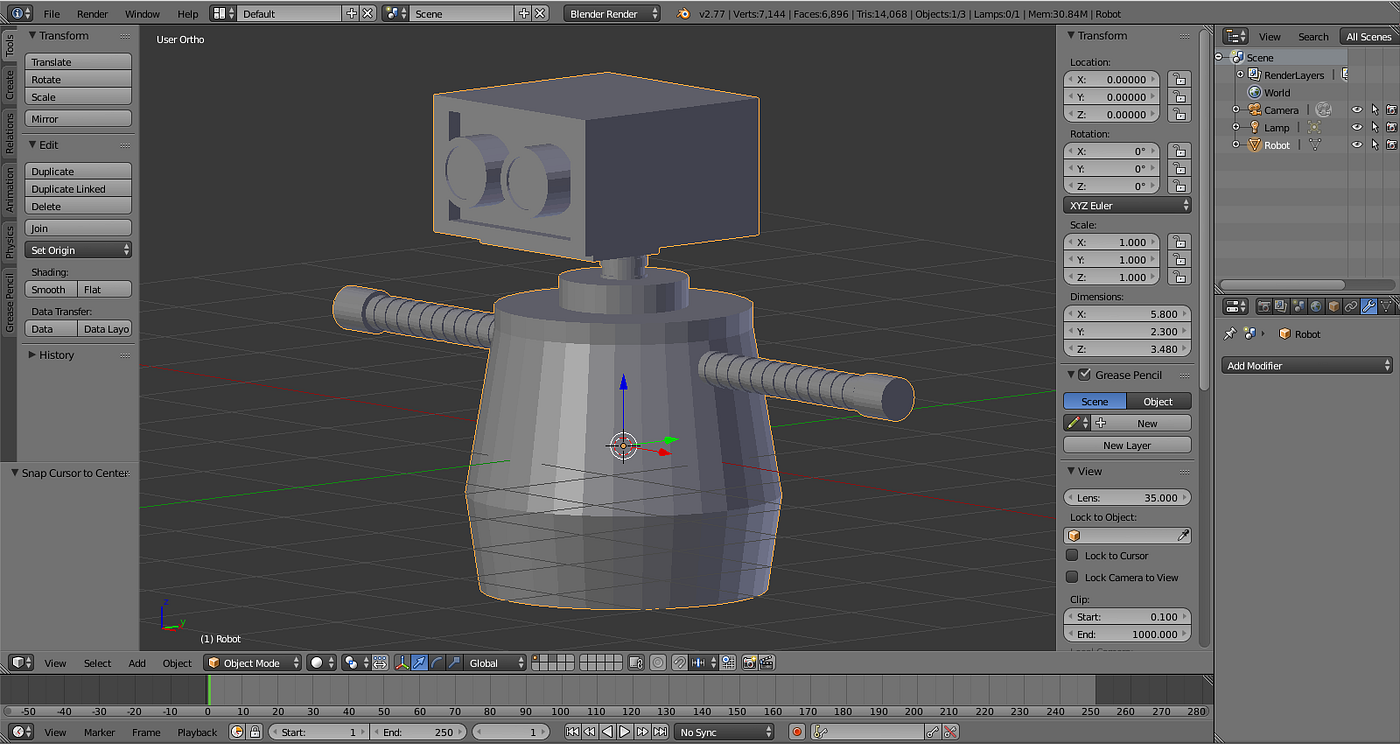Click the delete keyframes crossed key icon
This screenshot has height=744, width=1400.
click(x=951, y=732)
